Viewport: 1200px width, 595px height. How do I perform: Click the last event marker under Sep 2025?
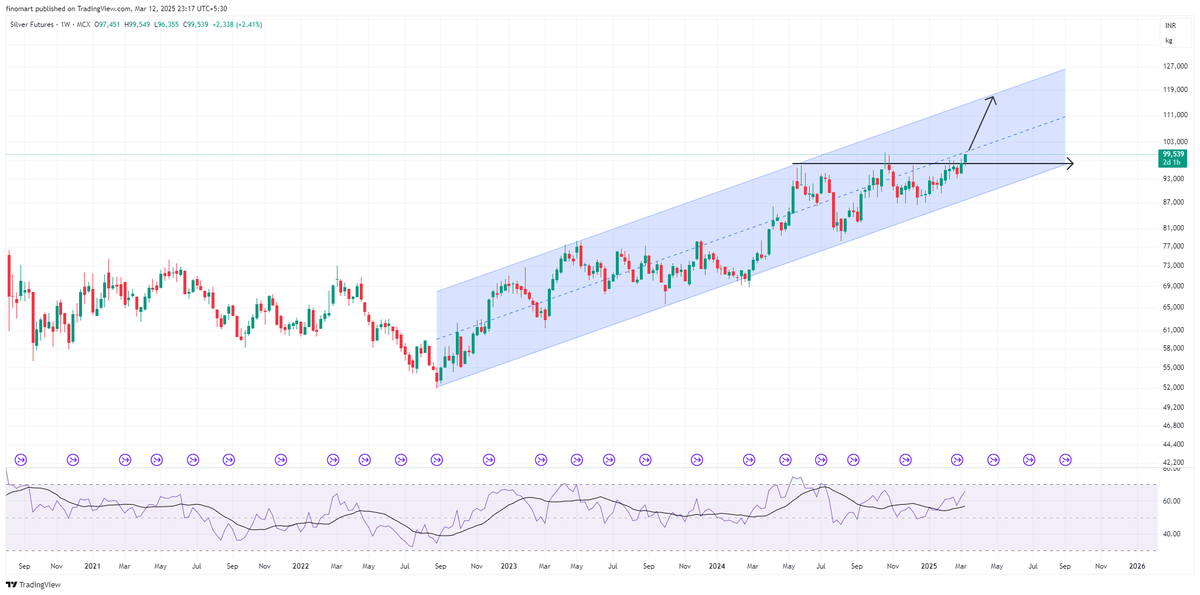pyautogui.click(x=1065, y=459)
